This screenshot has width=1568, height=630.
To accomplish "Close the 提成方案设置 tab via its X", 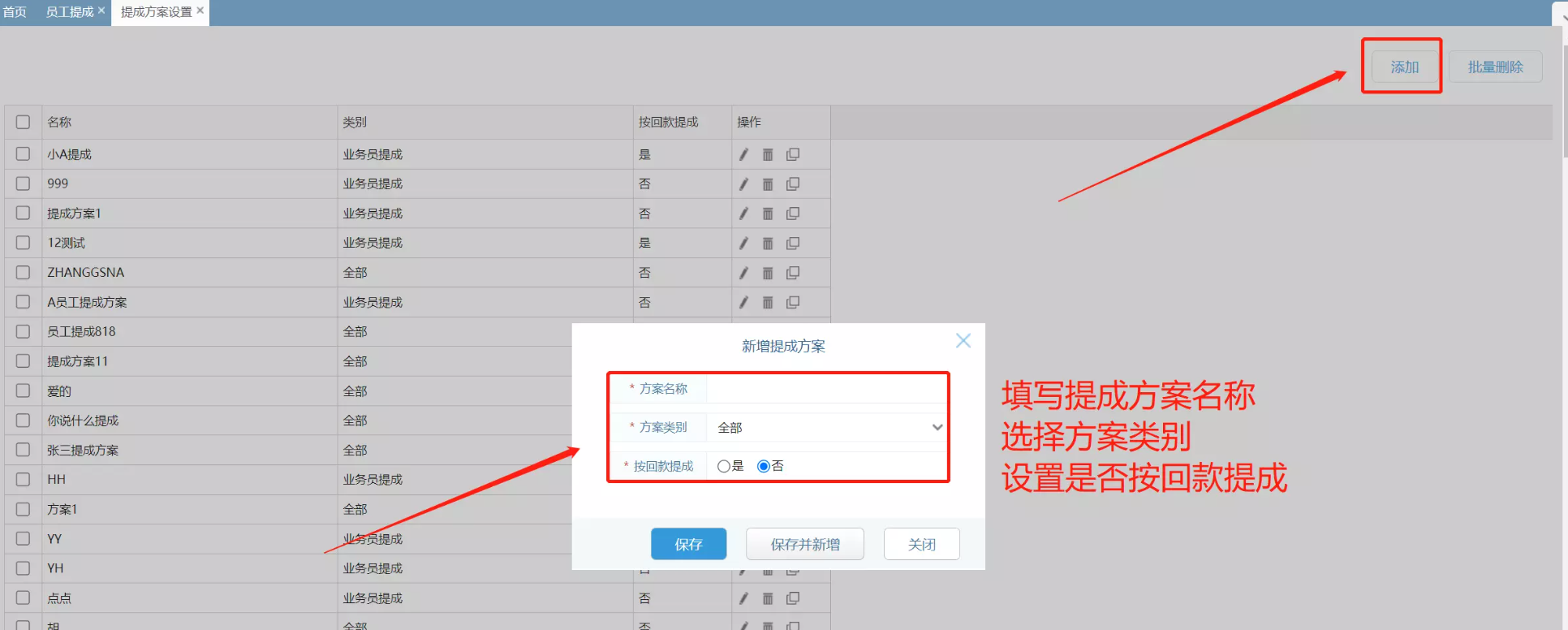I will click(200, 11).
